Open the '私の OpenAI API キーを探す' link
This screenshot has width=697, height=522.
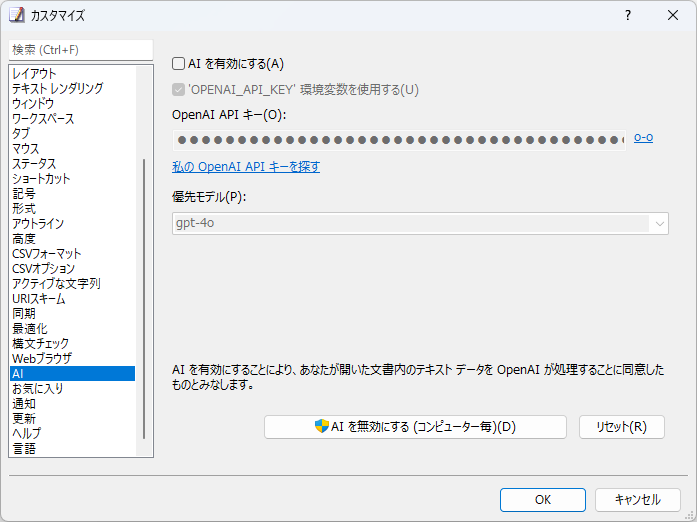pos(246,167)
